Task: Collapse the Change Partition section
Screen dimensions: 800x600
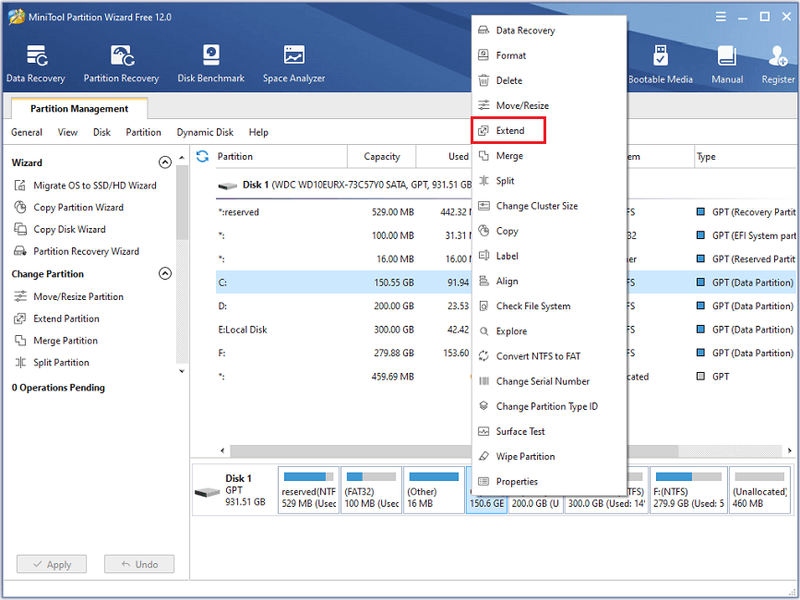Action: click(x=165, y=273)
